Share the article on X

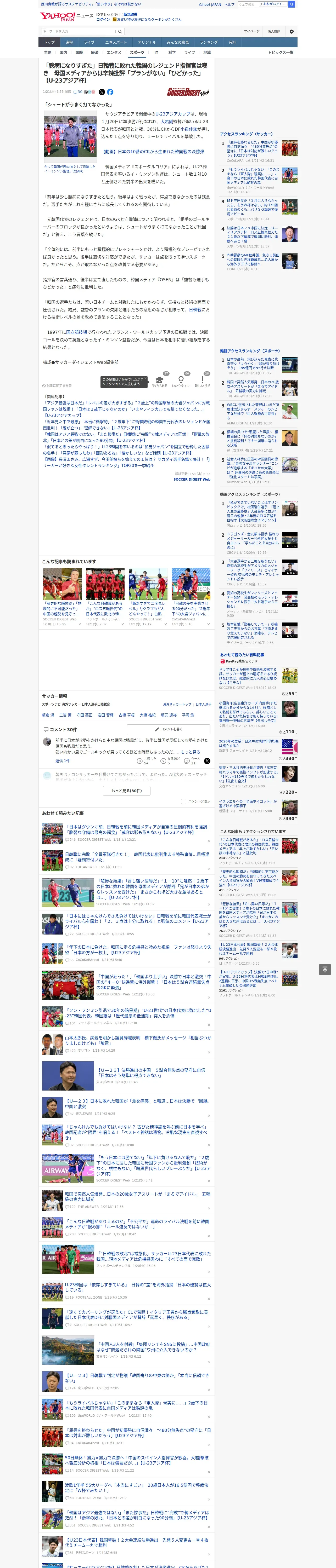coord(102,92)
